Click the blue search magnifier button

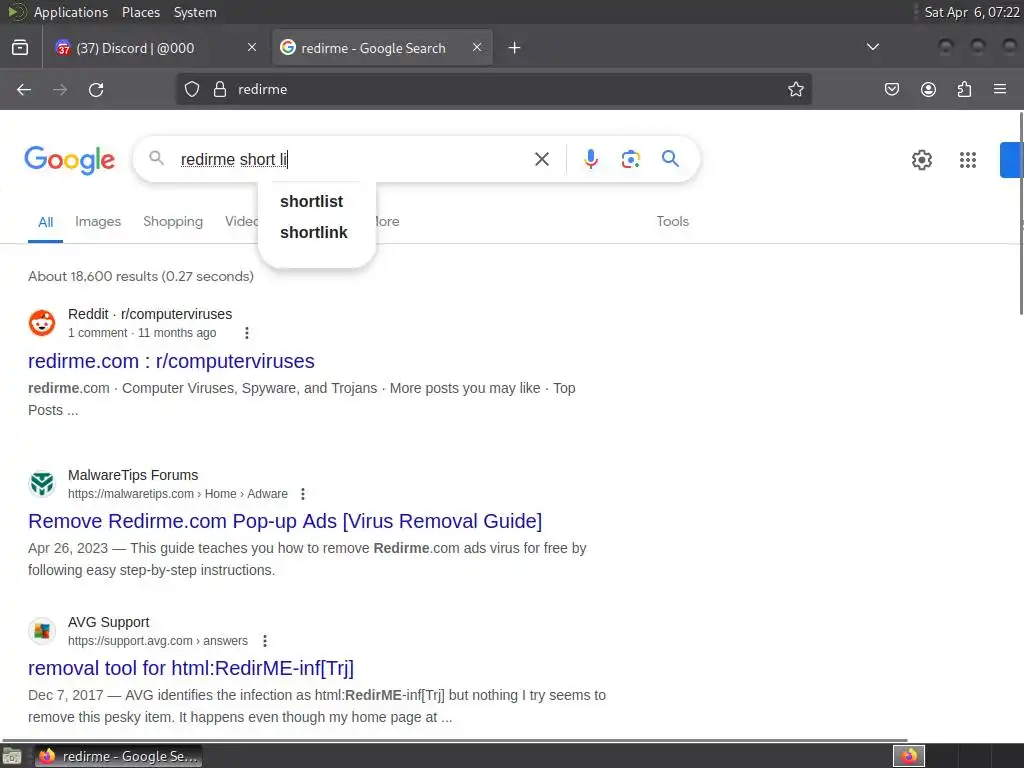(x=670, y=158)
